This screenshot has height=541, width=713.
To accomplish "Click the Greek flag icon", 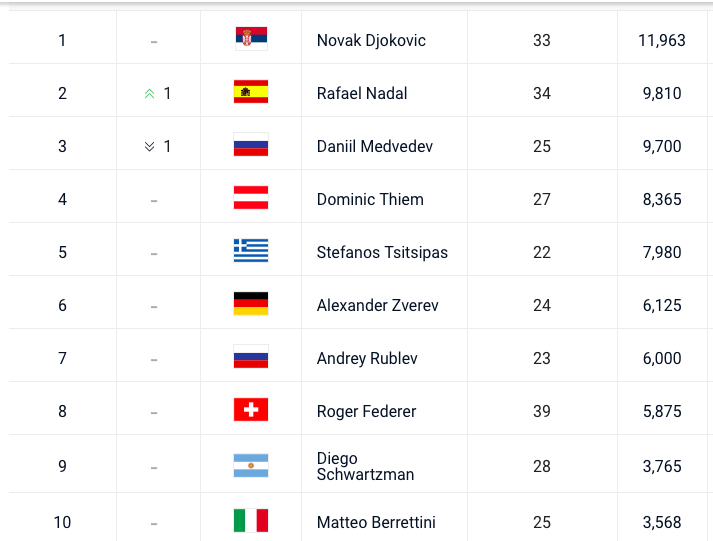I will tap(251, 250).
